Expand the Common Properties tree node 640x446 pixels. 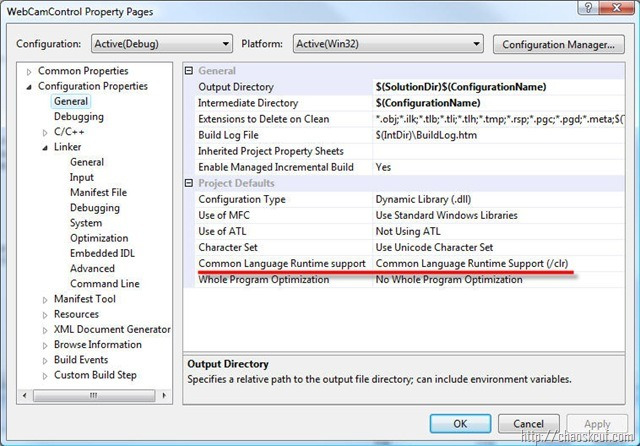point(29,72)
